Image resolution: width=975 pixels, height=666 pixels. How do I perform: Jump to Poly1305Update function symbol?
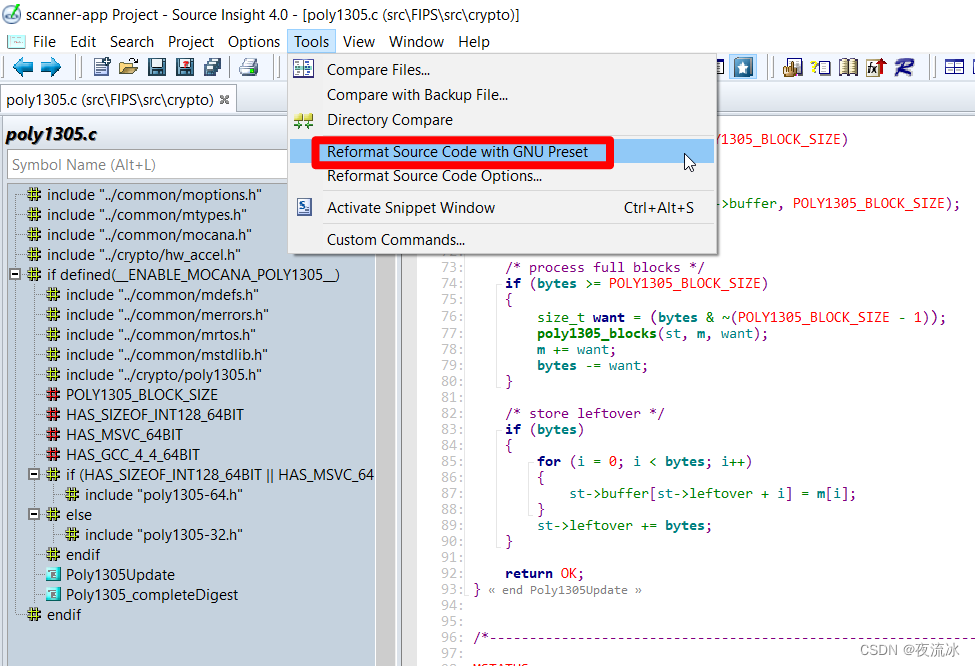coord(120,575)
